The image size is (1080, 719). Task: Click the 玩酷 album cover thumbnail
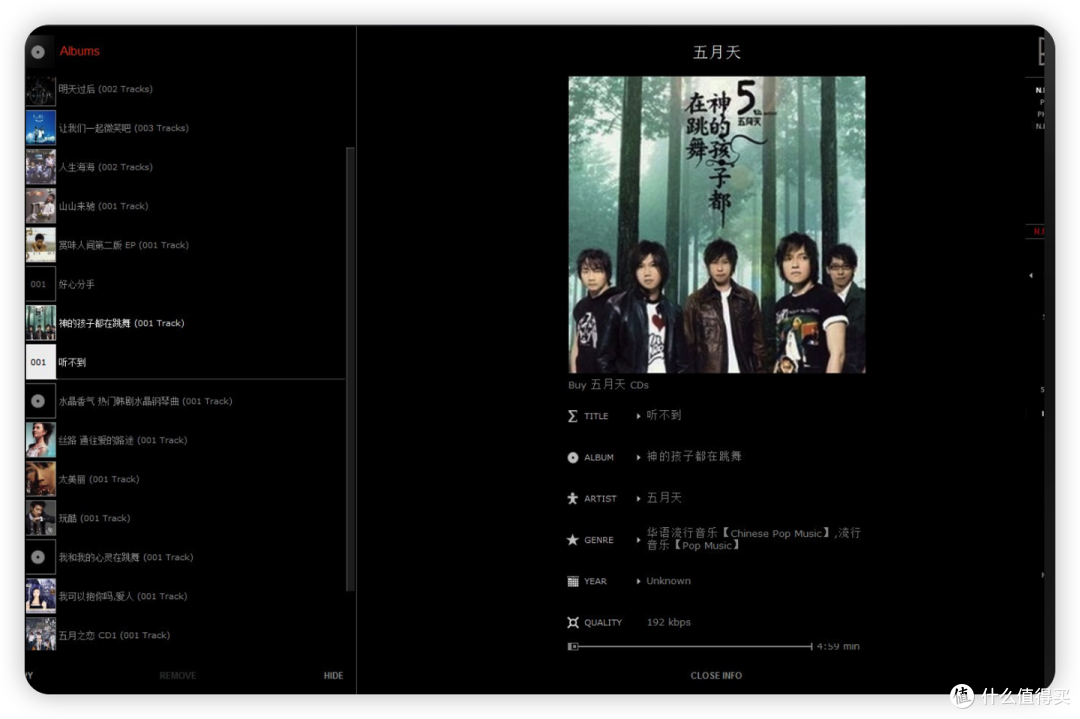[x=41, y=519]
